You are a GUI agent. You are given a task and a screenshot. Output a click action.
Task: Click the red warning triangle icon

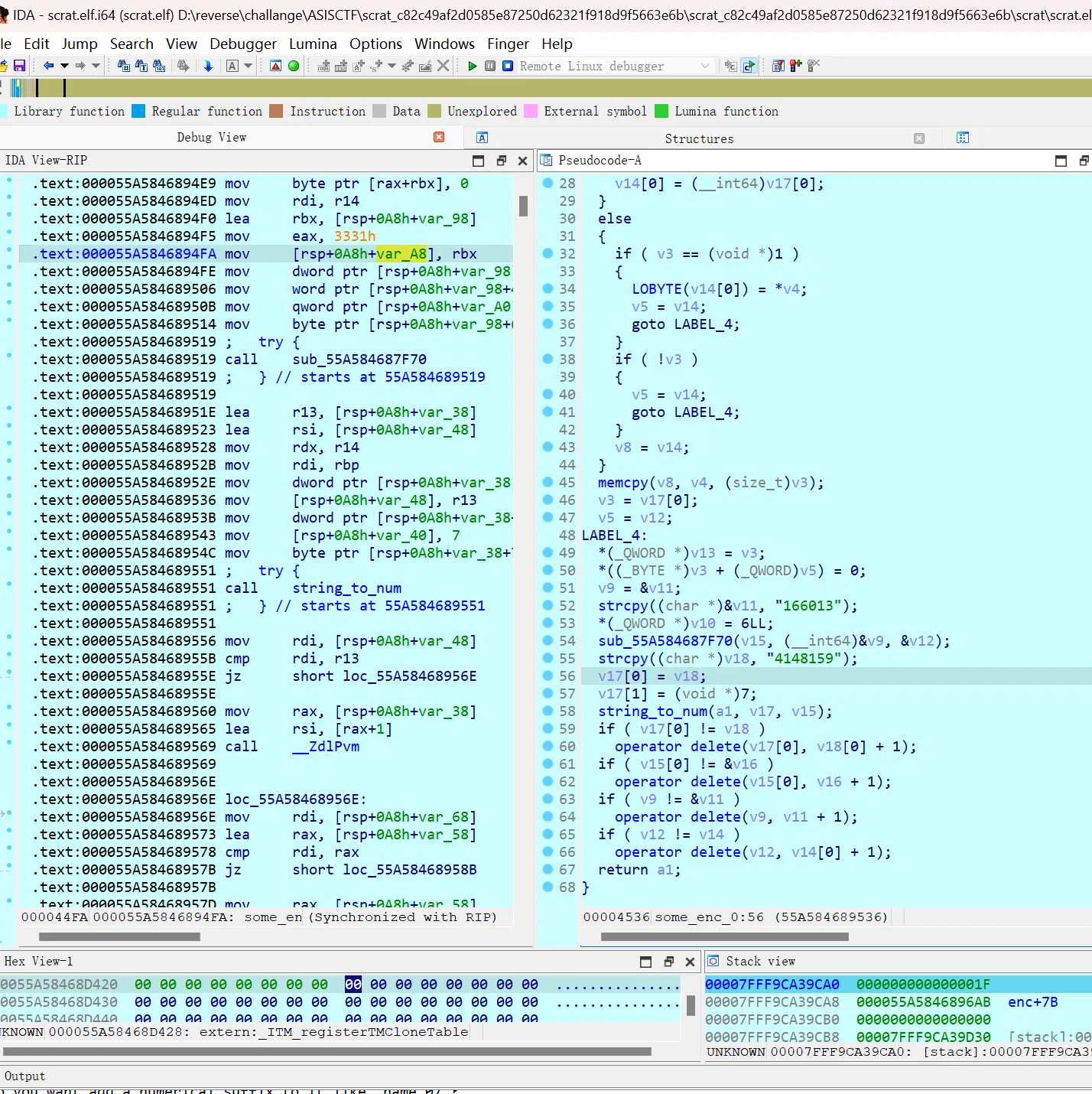point(275,66)
